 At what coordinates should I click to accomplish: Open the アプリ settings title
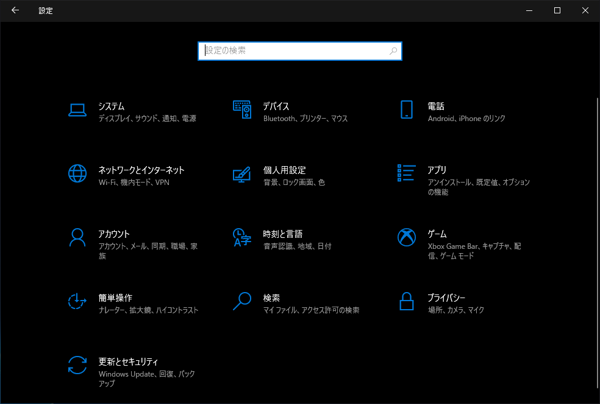coord(437,170)
